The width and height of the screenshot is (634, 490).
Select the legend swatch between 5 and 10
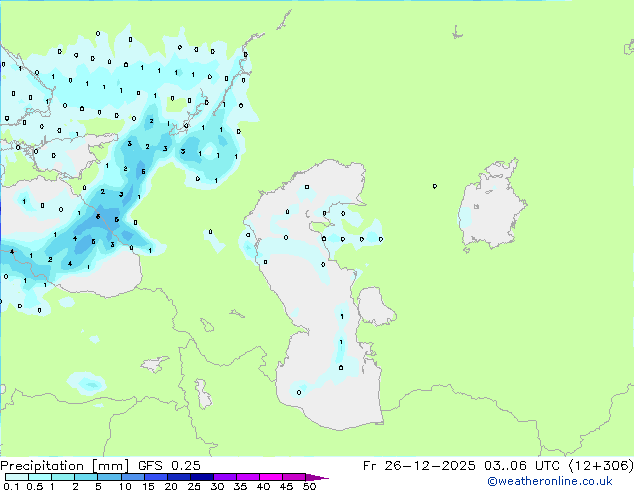(110, 477)
